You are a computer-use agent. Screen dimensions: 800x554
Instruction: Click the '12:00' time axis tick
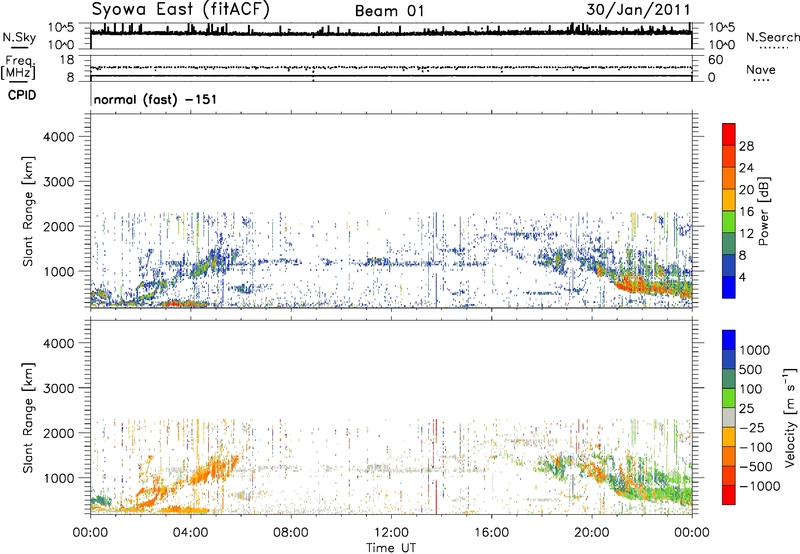[391, 533]
